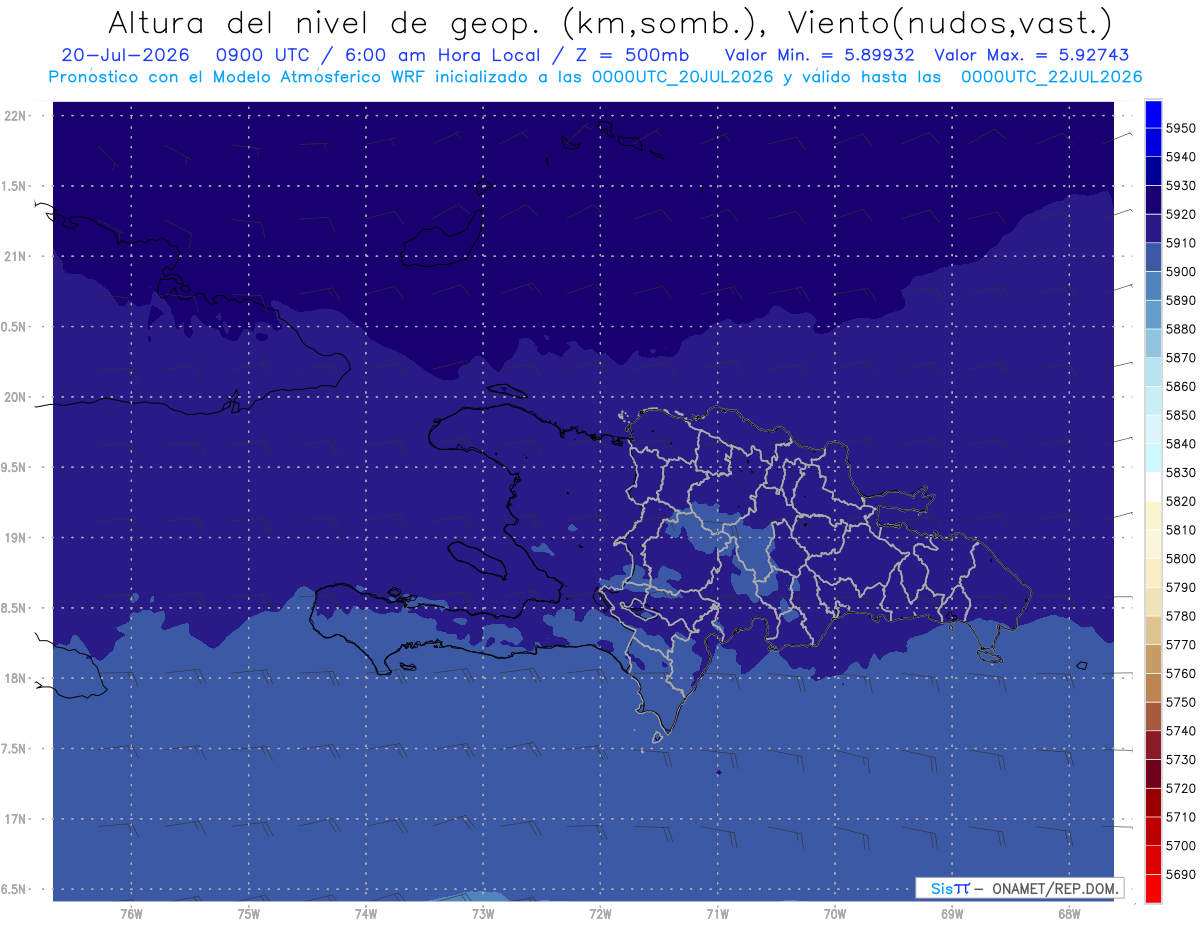The height and width of the screenshot is (927, 1200).
Task: Click the '22N' latitude label
Action: coord(15,116)
